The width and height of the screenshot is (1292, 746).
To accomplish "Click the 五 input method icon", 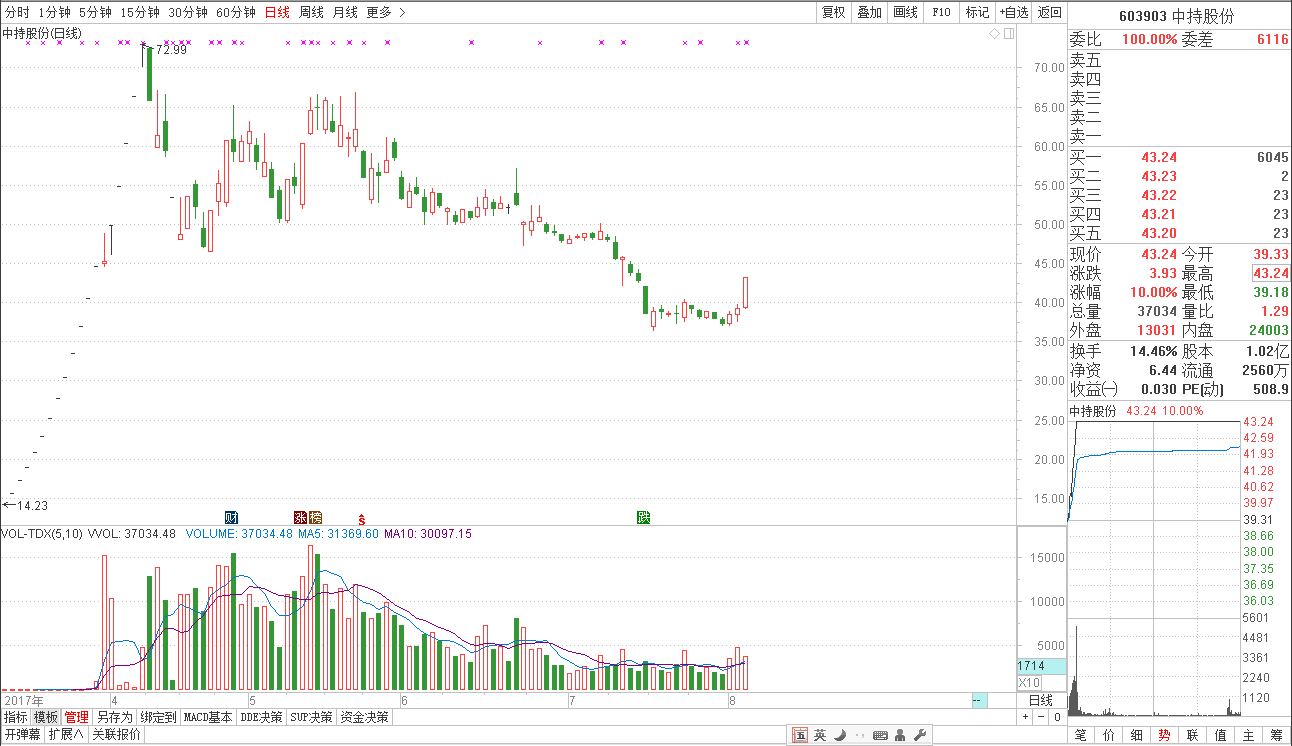I will [800, 735].
